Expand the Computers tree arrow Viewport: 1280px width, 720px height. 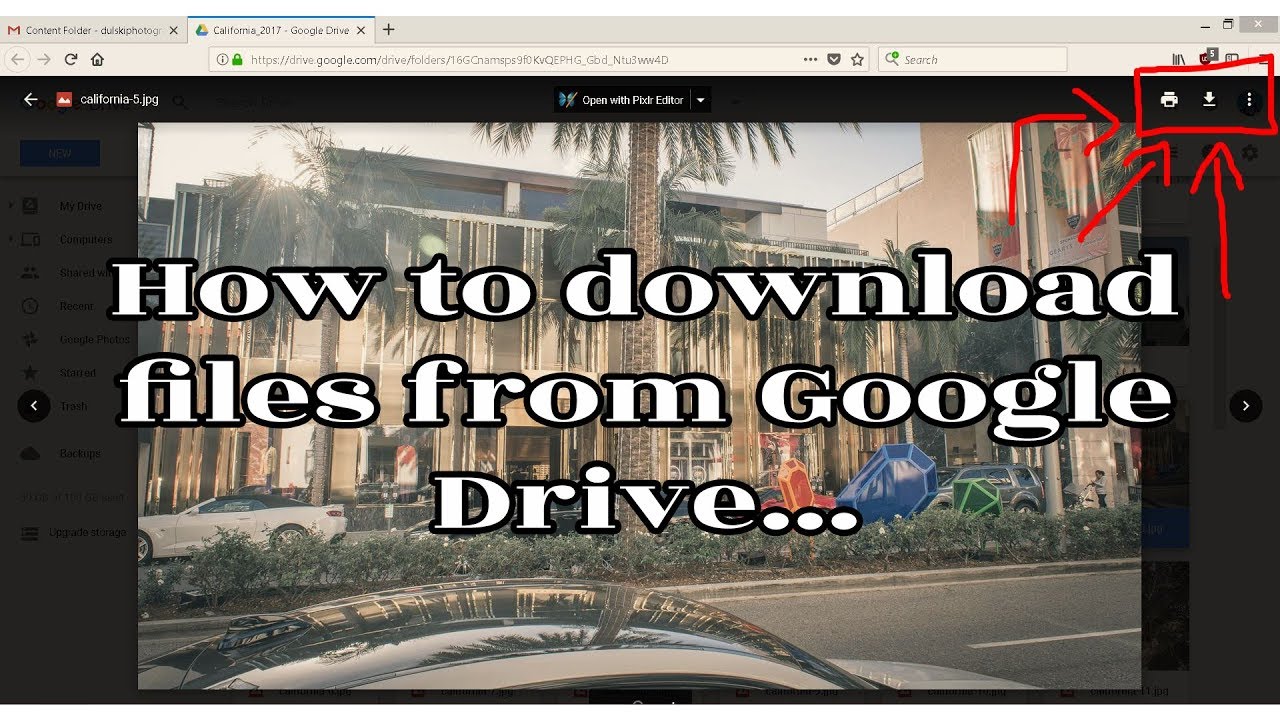click(11, 239)
